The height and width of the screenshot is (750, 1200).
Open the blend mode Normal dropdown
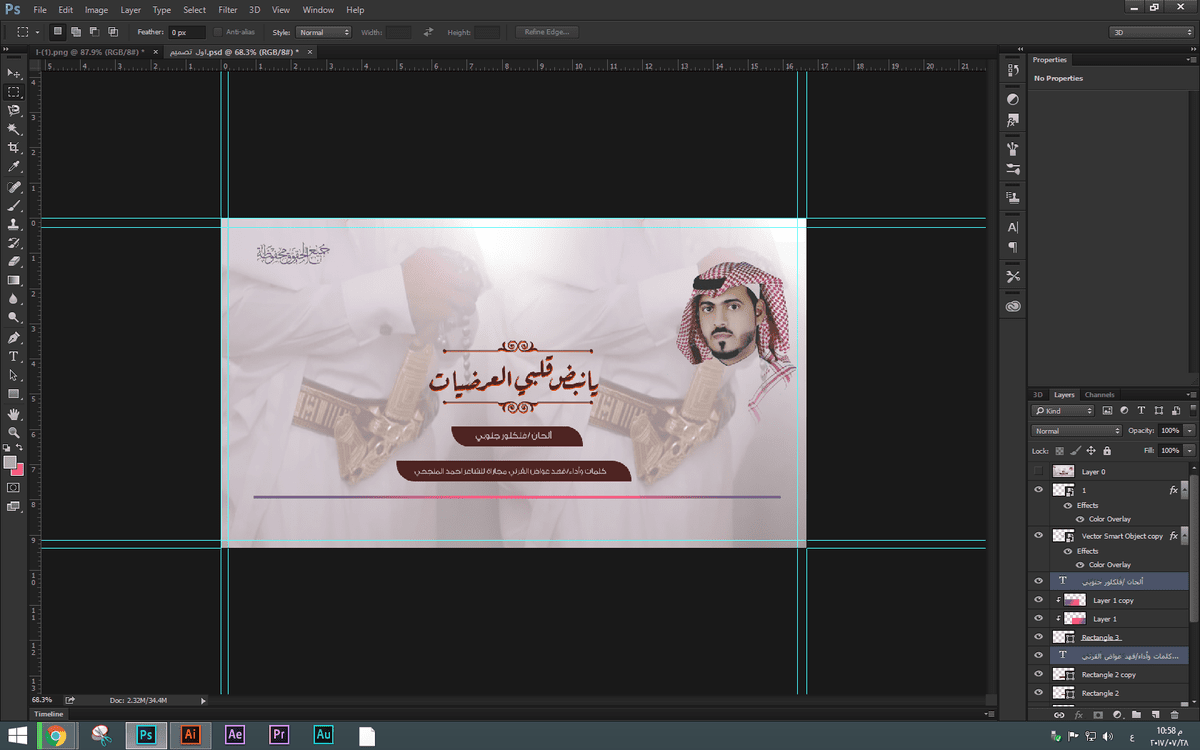(x=1076, y=431)
